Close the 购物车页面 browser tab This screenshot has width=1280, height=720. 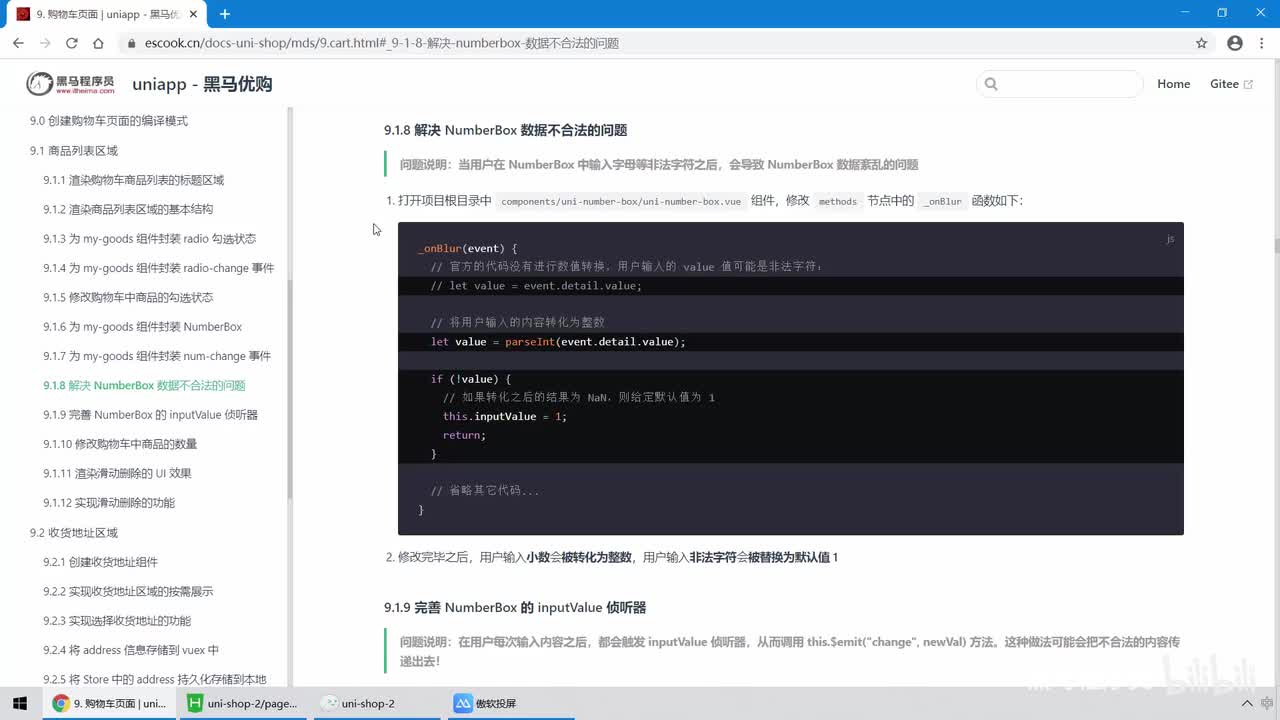[x=194, y=14]
